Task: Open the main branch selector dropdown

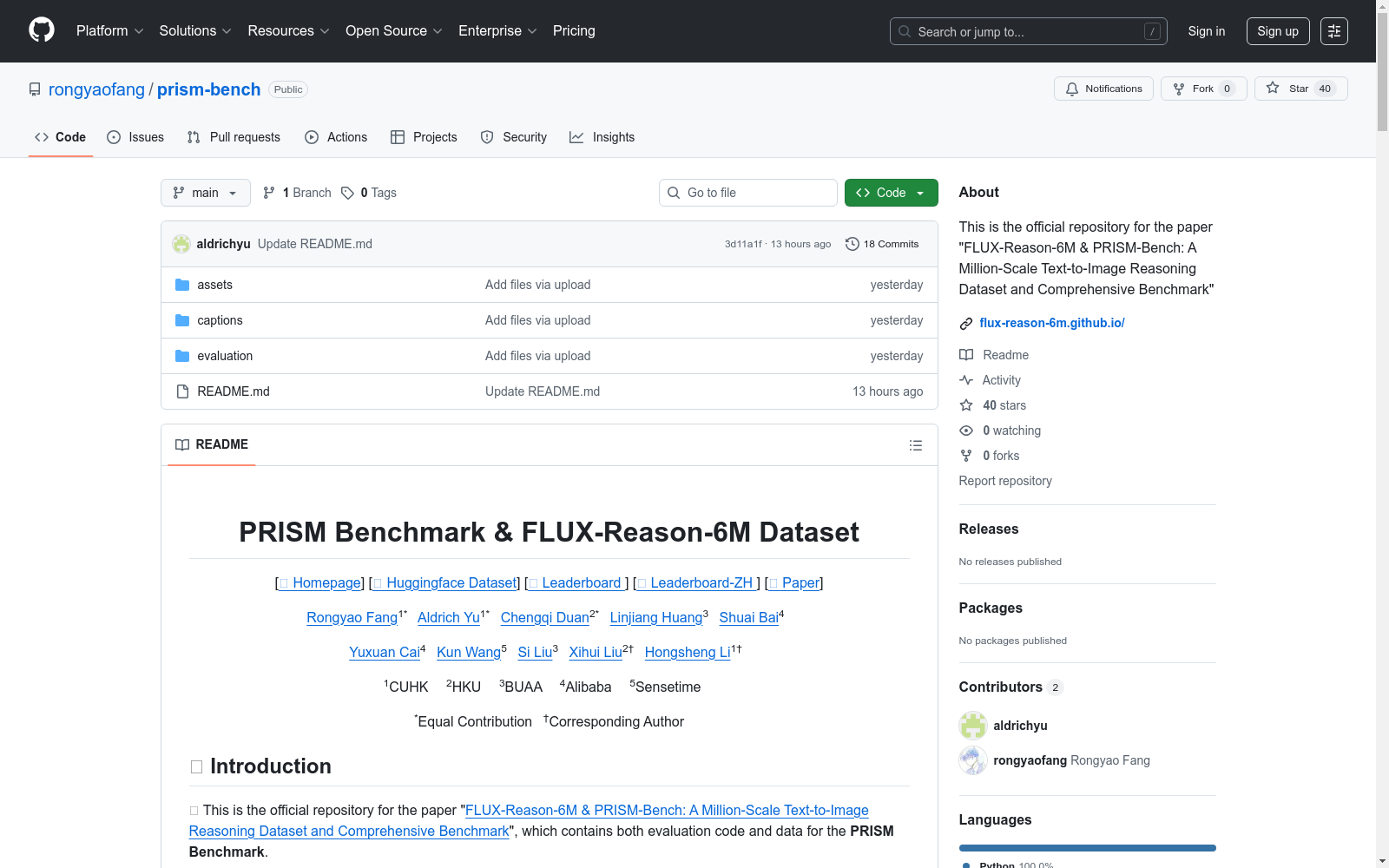Action: pos(206,193)
